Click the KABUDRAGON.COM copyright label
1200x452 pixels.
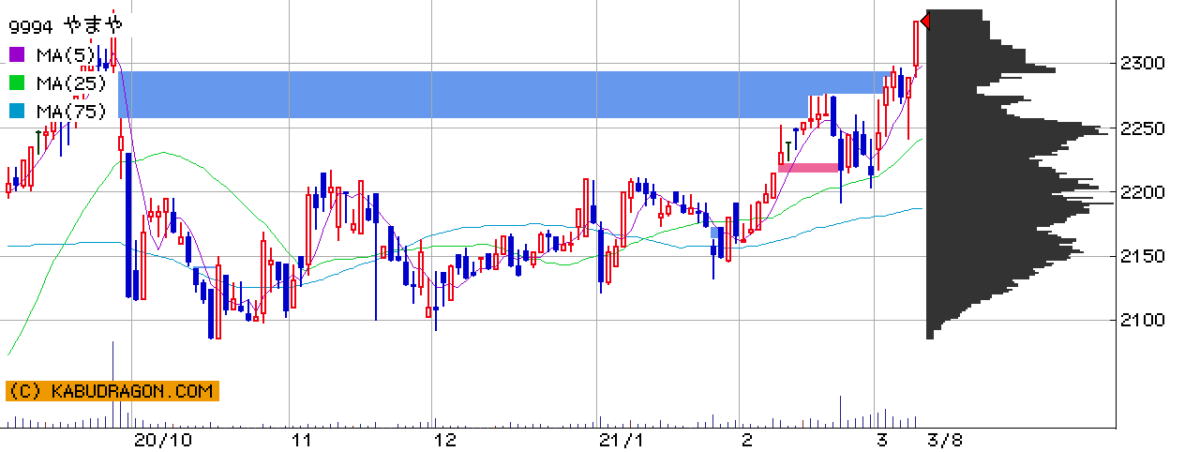point(111,392)
